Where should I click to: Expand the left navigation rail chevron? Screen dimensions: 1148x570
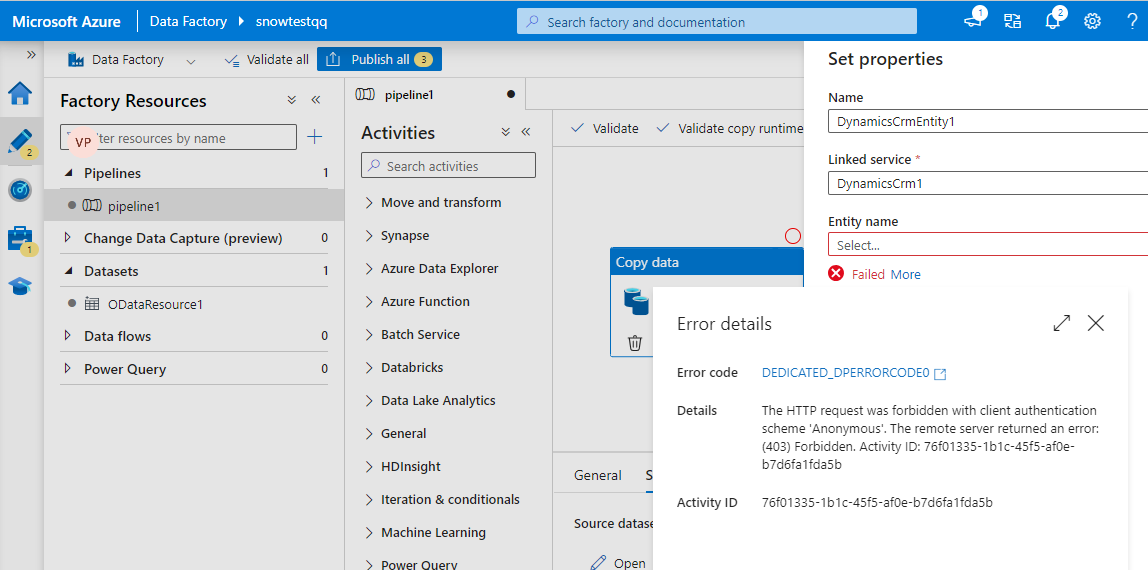pos(31,54)
